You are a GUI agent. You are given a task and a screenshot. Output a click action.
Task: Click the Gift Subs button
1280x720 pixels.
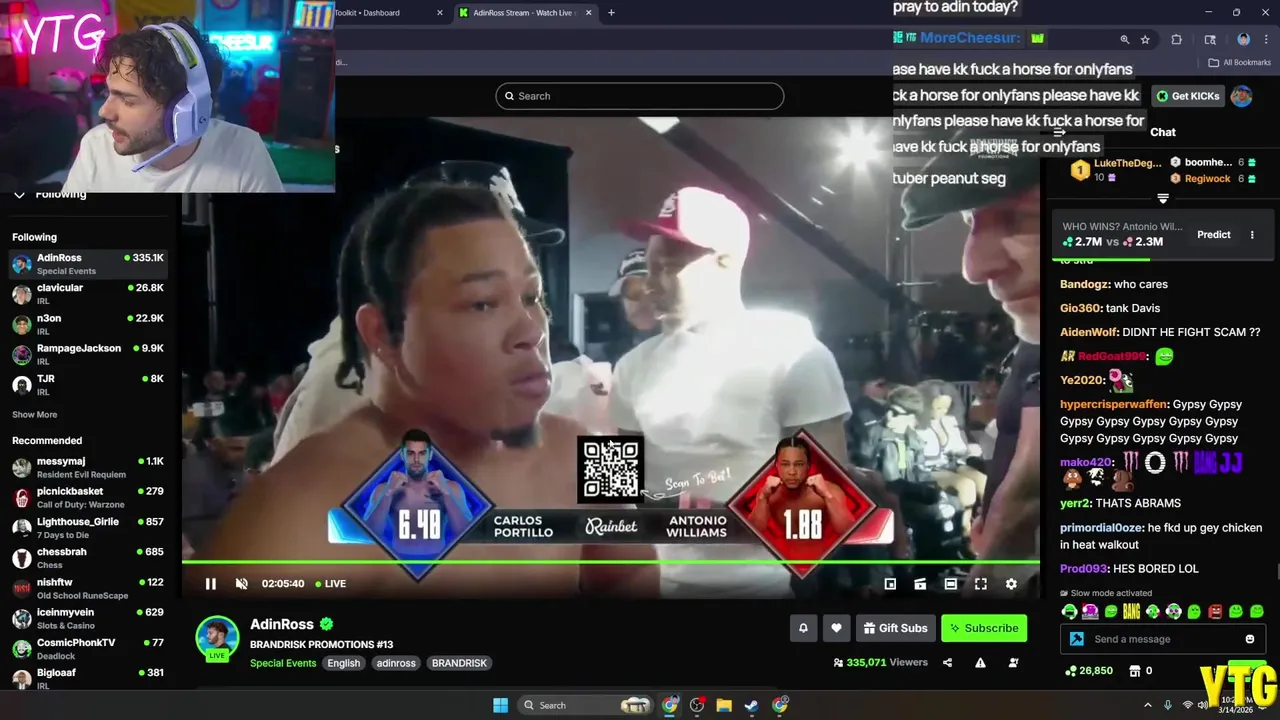click(894, 628)
